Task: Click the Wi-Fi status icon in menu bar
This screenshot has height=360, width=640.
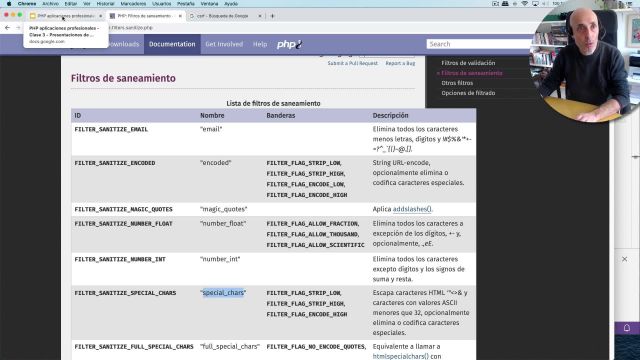Action: pos(524,4)
